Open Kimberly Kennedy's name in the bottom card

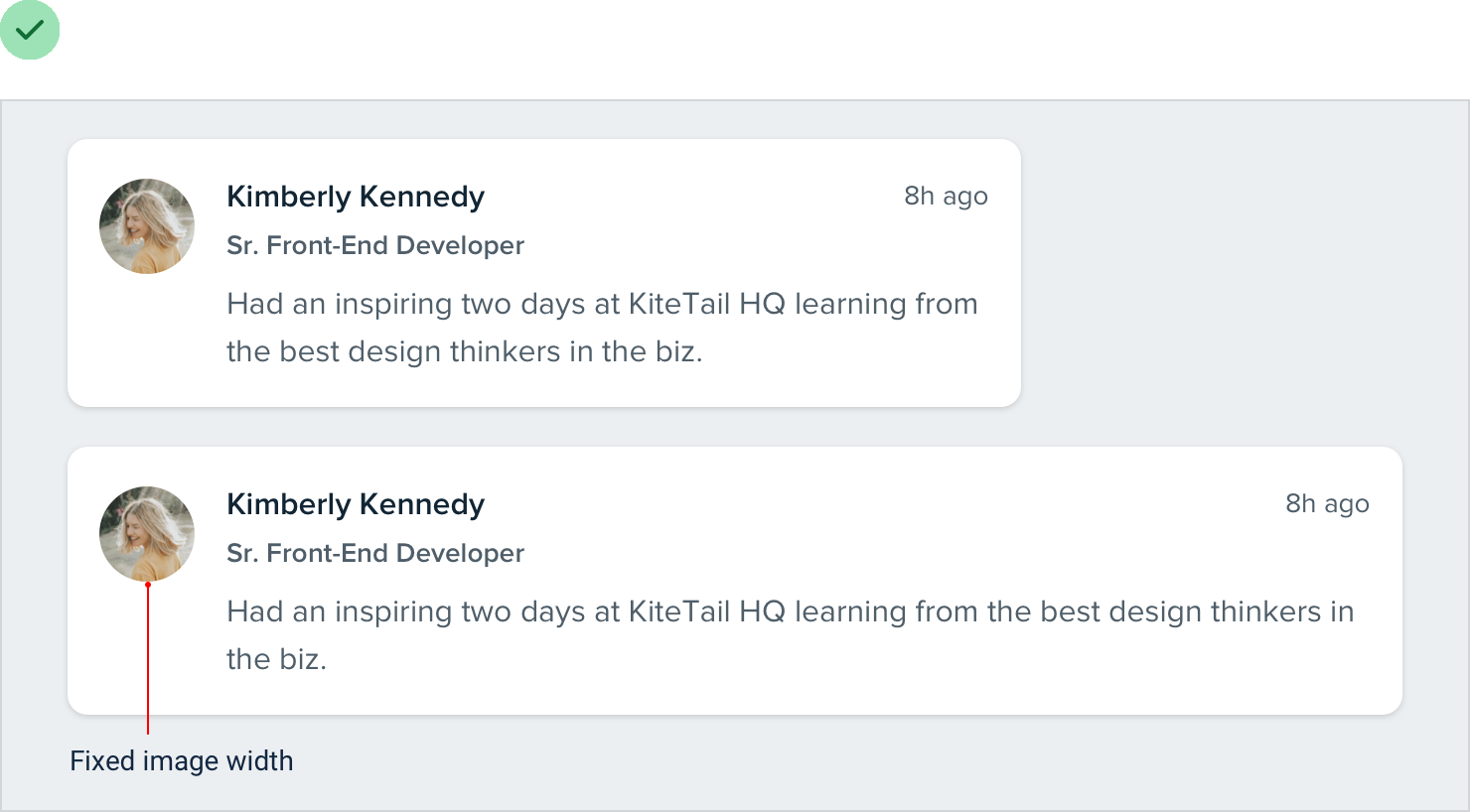pos(356,504)
